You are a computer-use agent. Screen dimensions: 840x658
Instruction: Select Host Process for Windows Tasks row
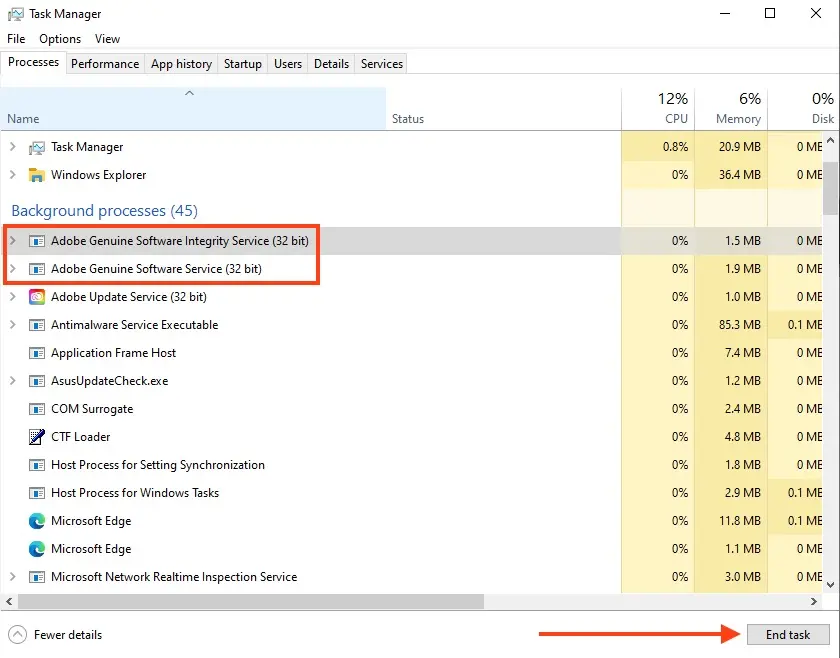(x=135, y=493)
